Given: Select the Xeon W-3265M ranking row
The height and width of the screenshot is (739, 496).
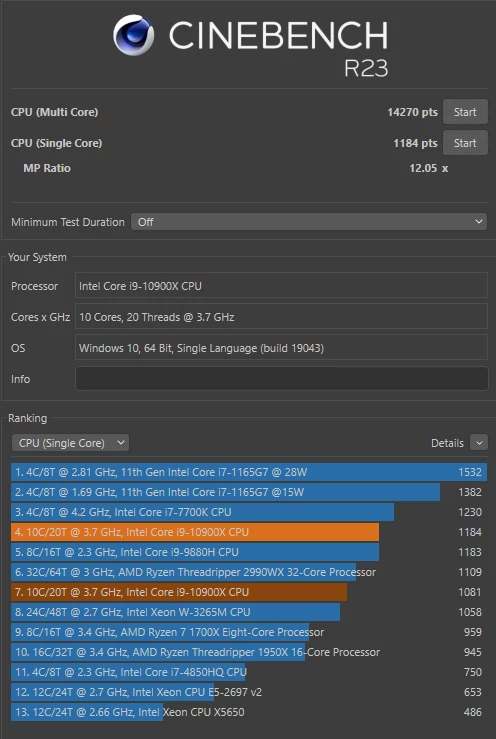Looking at the screenshot, I should [x=249, y=612].
